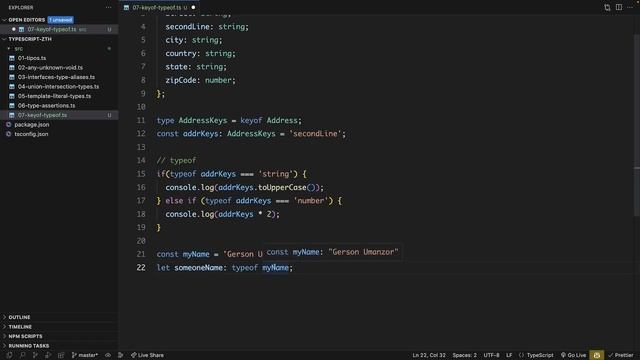Click 'AddressKeys' type name on line 11
The width and height of the screenshot is (640, 360).
click(202, 120)
